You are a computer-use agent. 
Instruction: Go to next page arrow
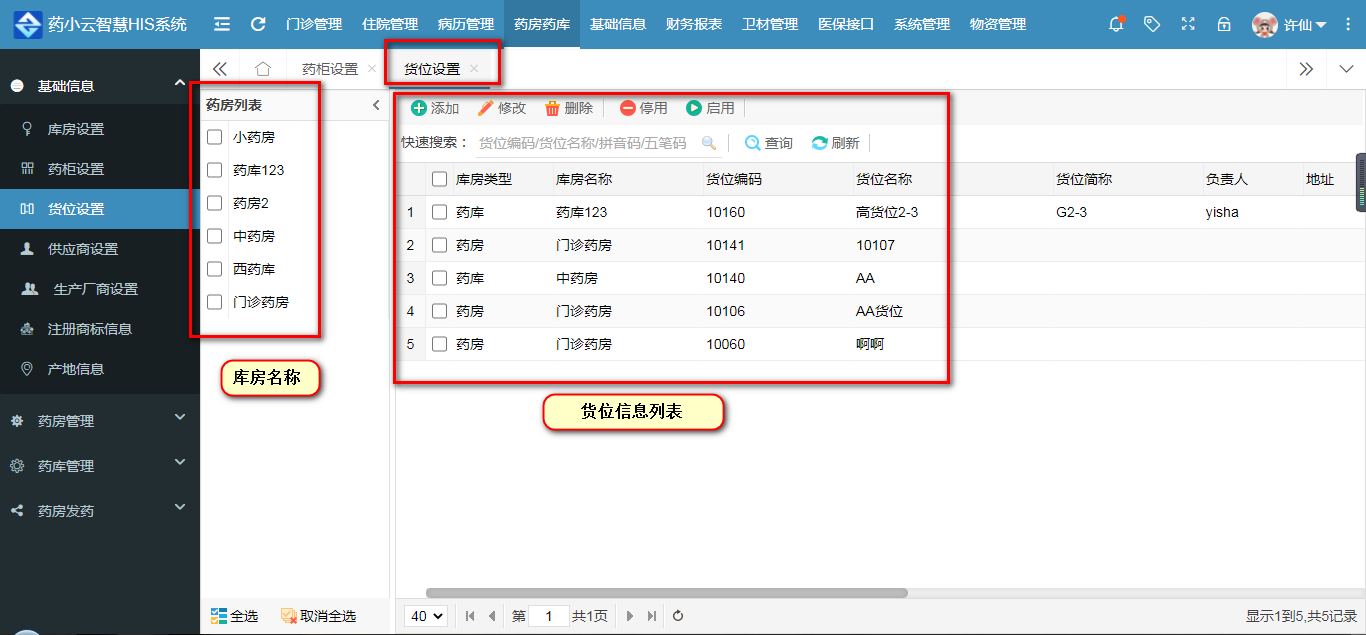pos(630,616)
